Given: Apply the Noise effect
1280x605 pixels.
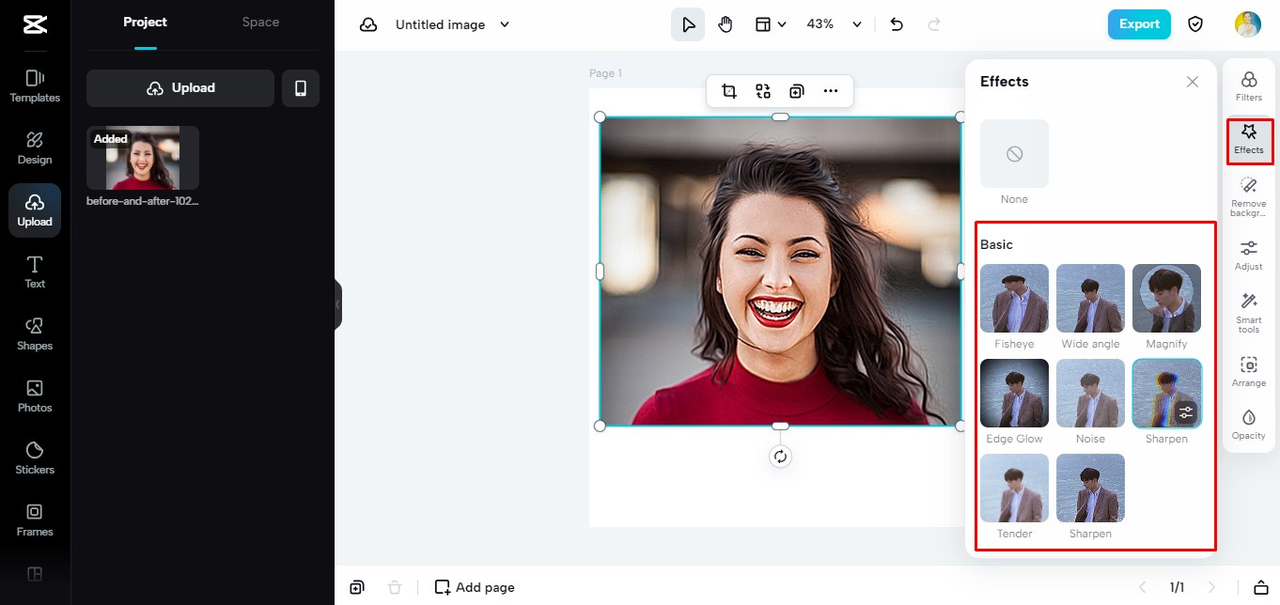Looking at the screenshot, I should point(1090,393).
